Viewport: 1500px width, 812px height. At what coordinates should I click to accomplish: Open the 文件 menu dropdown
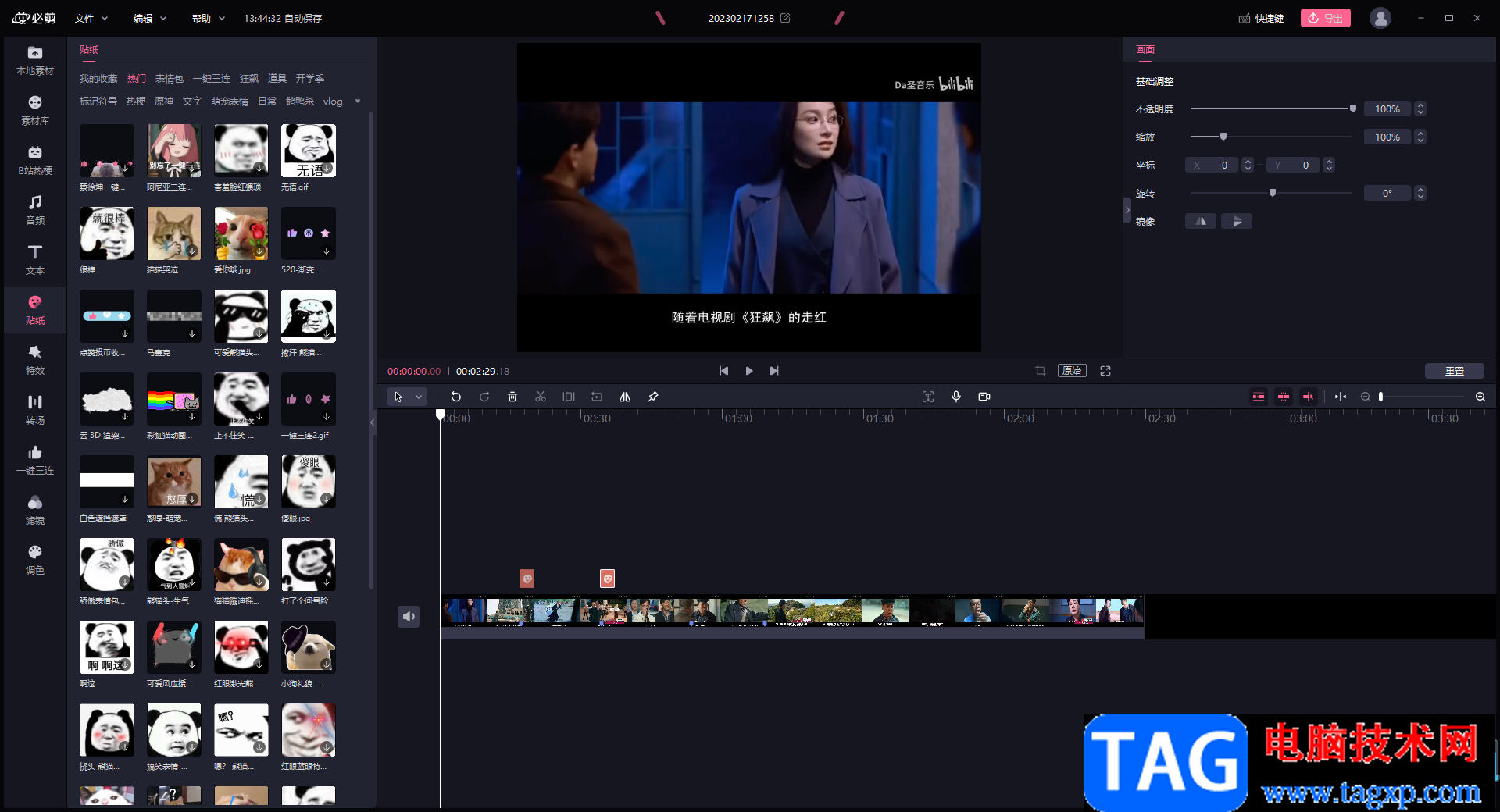pos(91,18)
